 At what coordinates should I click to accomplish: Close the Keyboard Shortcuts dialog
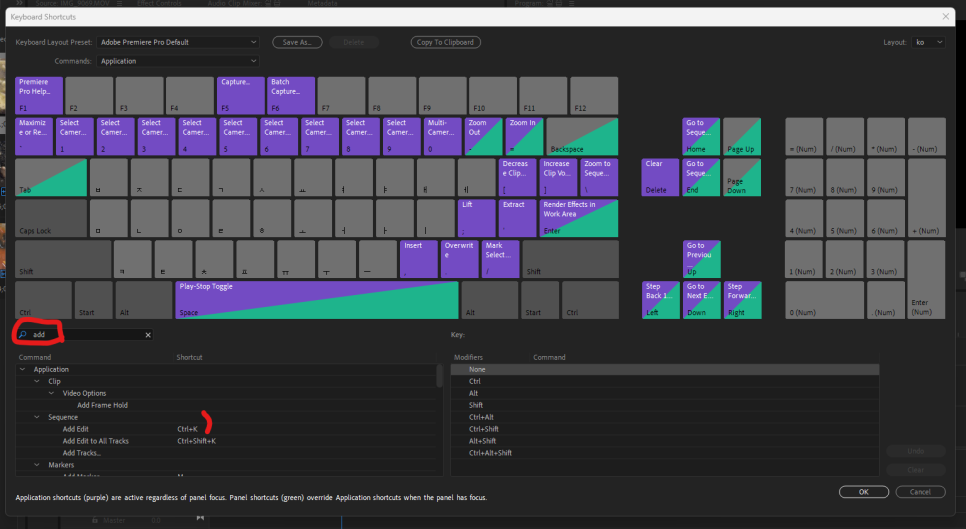(946, 17)
